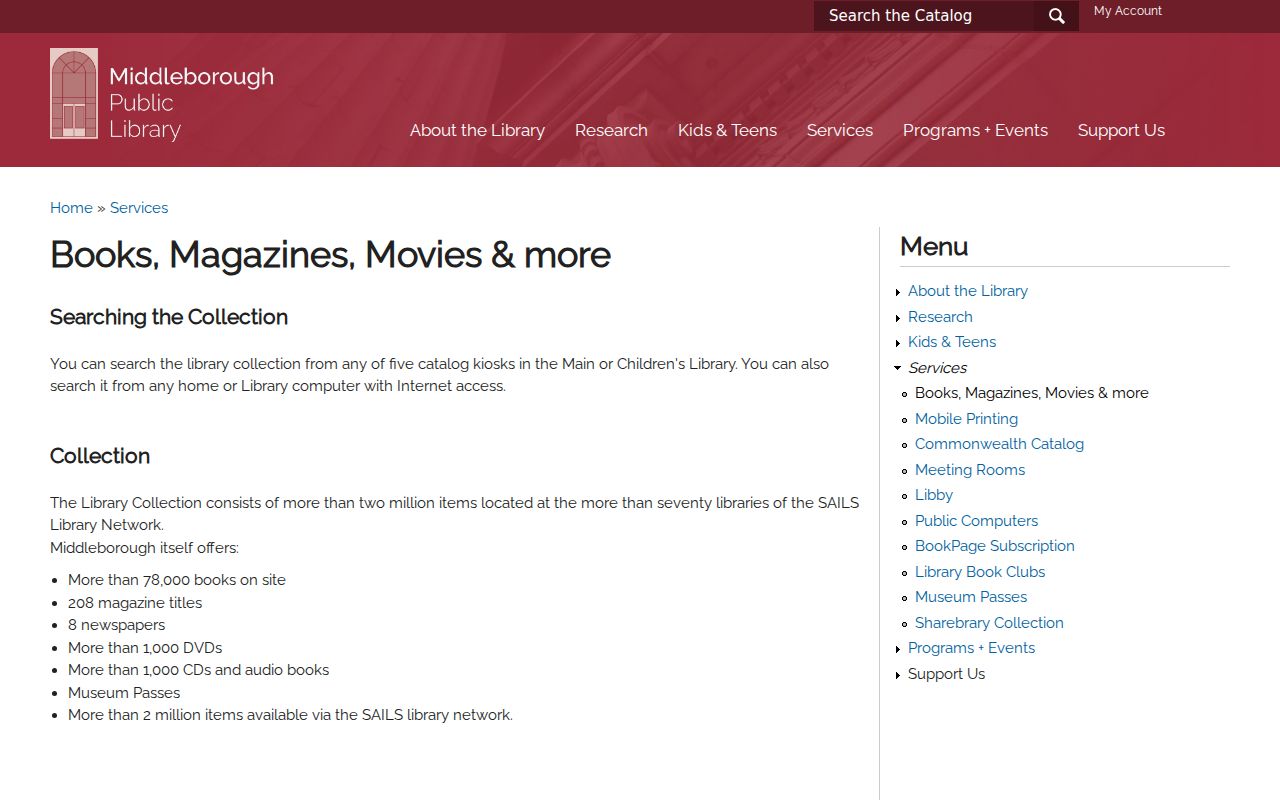Viewport: 1280px width, 800px height.
Task: Click the Collection section heading
Action: [100, 456]
